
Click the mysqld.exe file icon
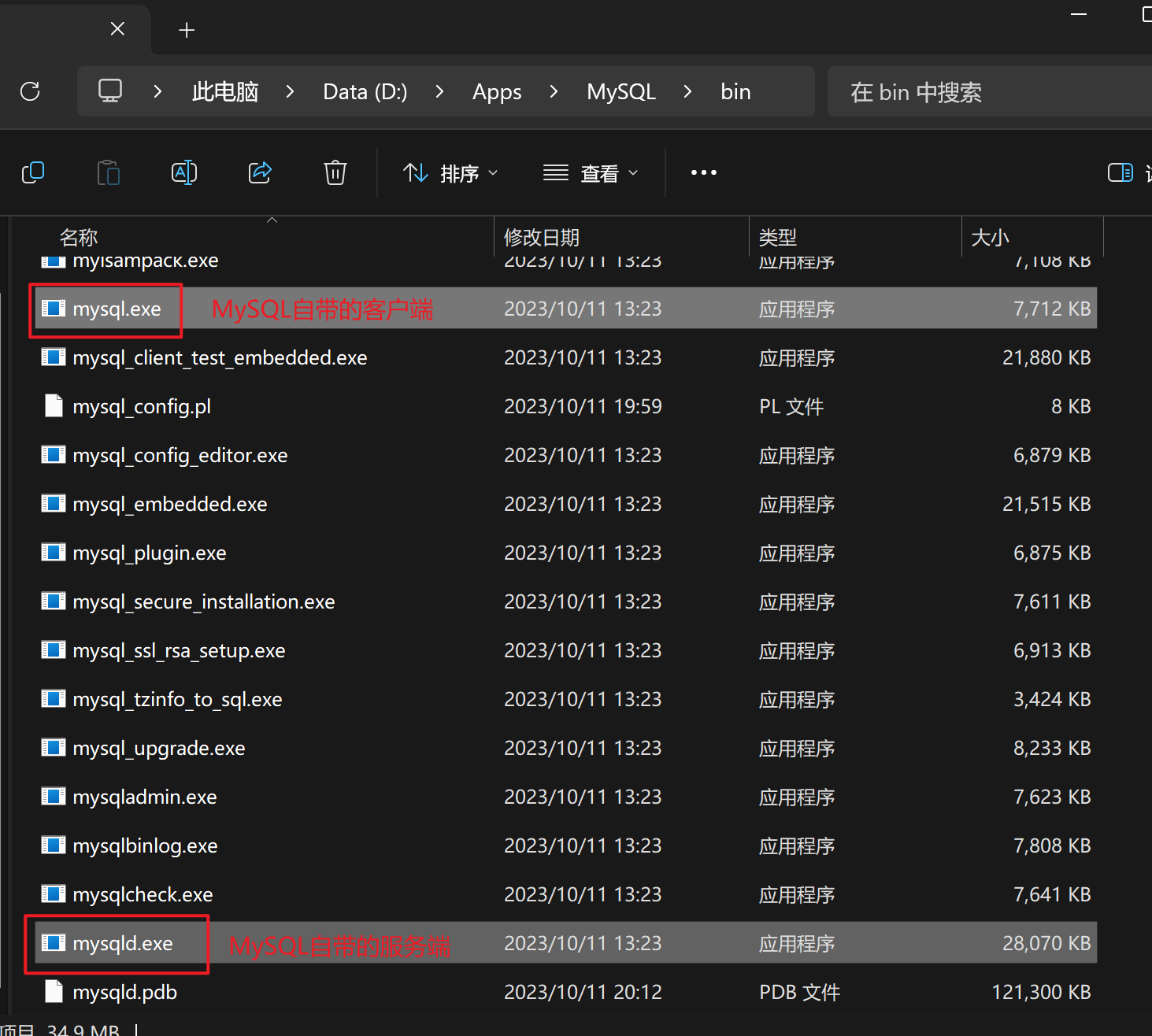click(x=54, y=942)
